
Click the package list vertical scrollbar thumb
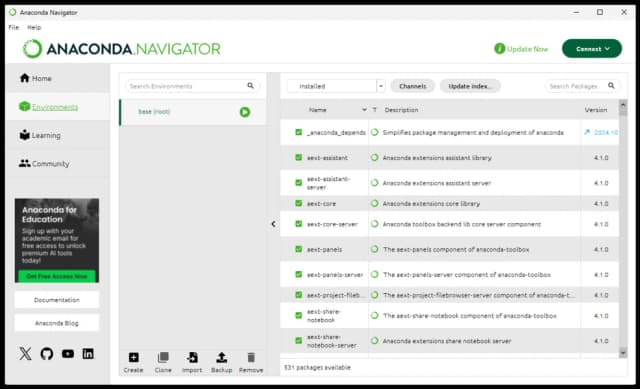(623, 113)
